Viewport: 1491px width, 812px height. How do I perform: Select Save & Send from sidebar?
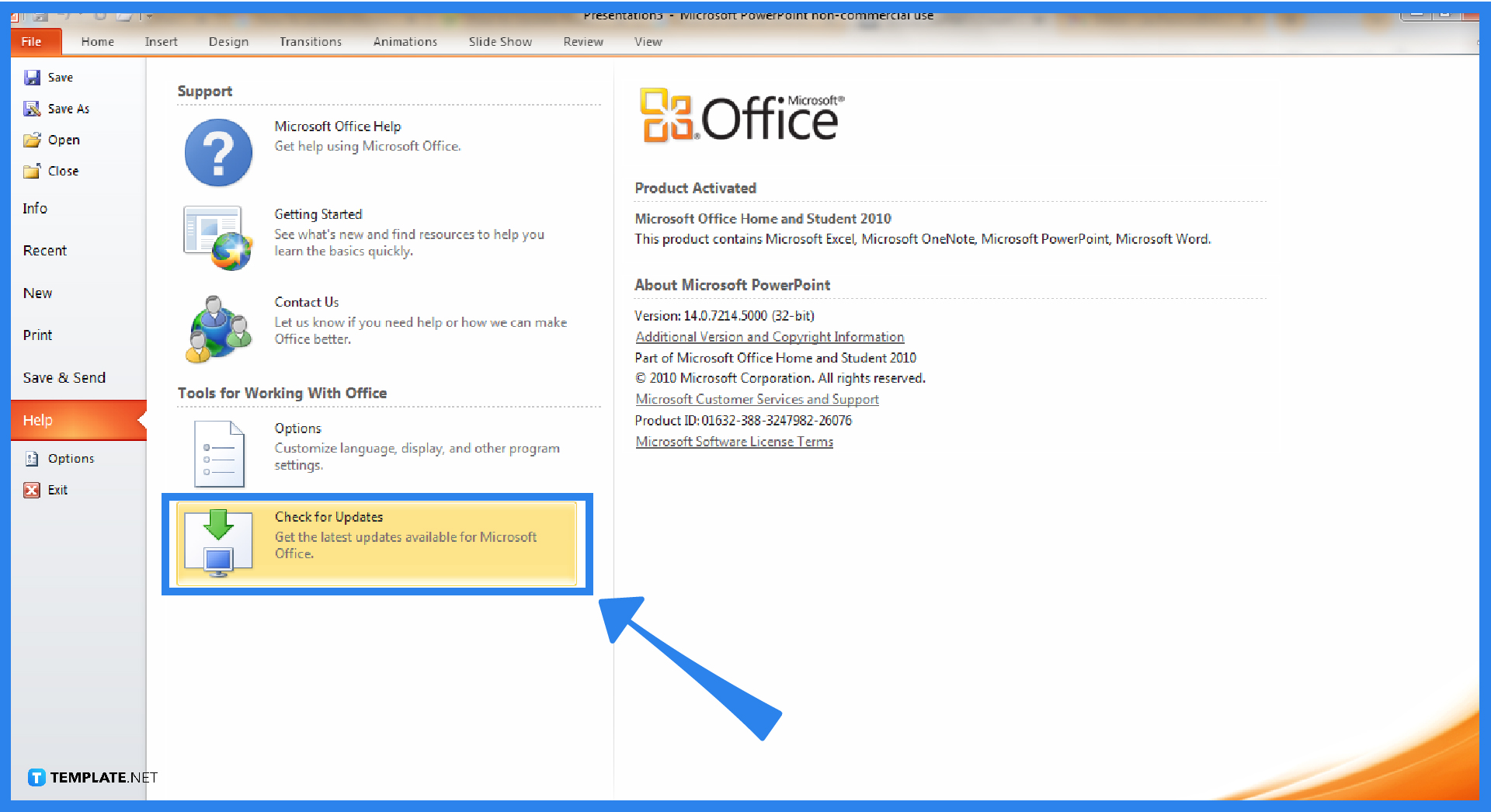click(64, 377)
